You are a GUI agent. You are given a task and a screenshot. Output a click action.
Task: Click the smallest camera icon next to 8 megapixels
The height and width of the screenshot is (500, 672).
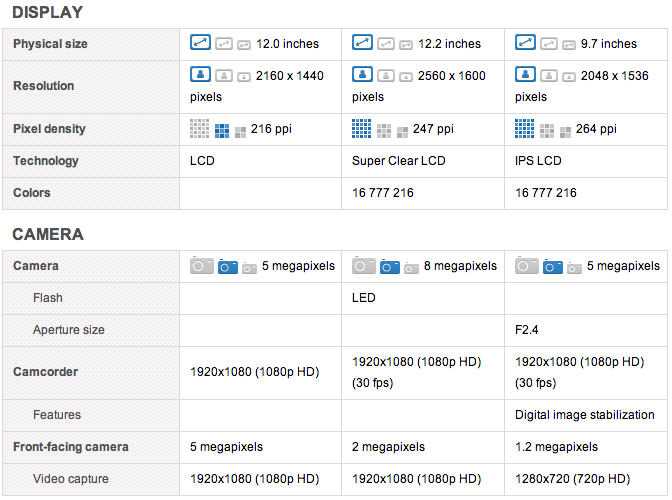pyautogui.click(x=411, y=268)
